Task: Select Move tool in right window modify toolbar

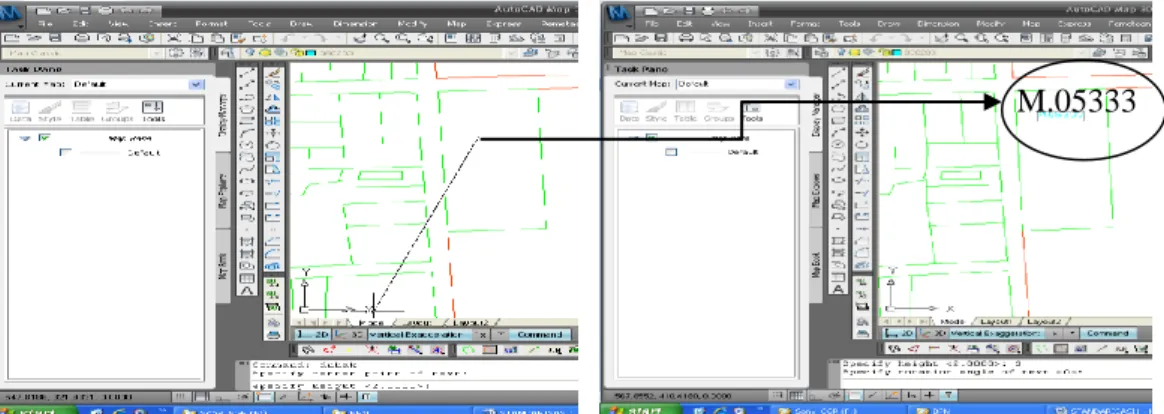Action: [863, 133]
